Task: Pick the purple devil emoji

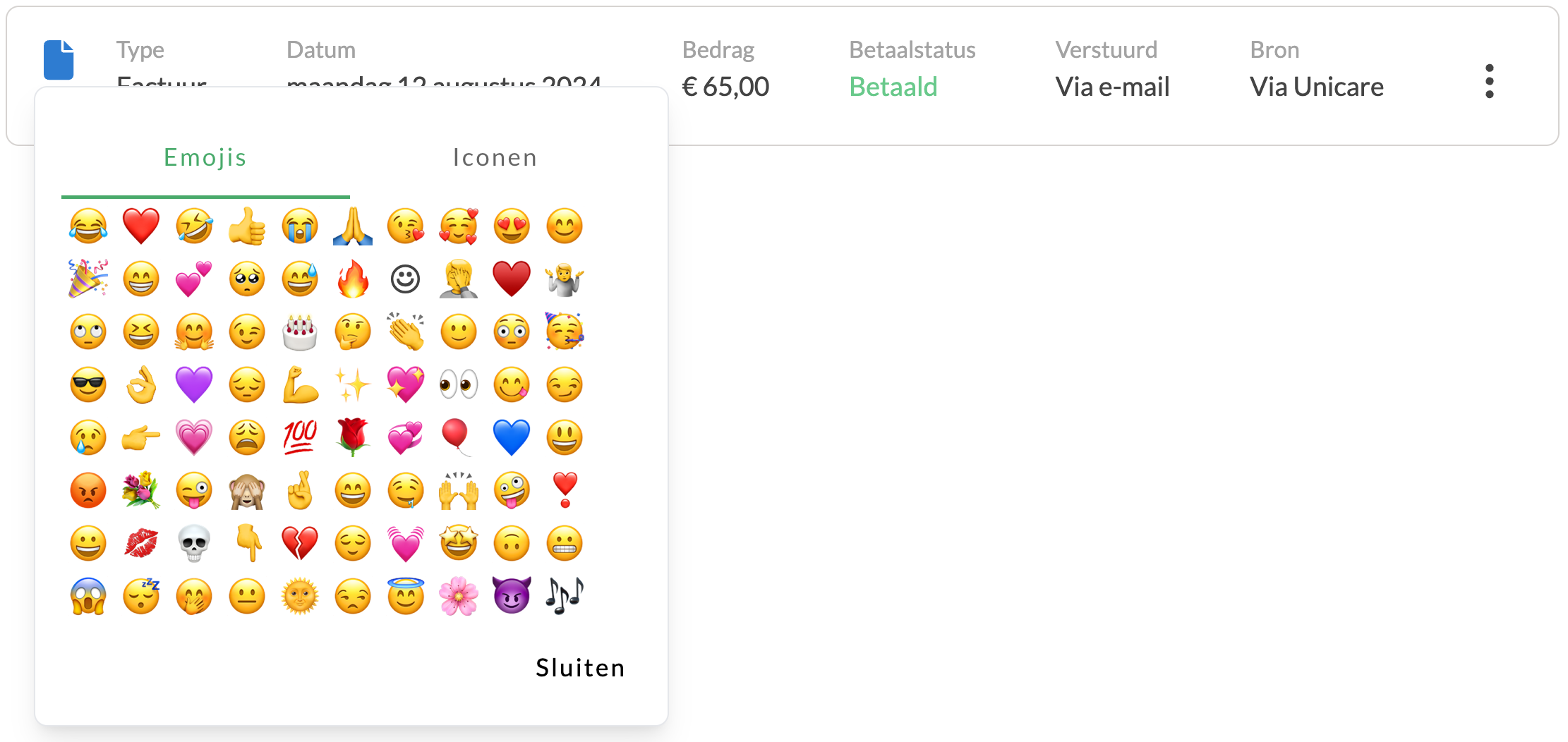Action: click(512, 596)
